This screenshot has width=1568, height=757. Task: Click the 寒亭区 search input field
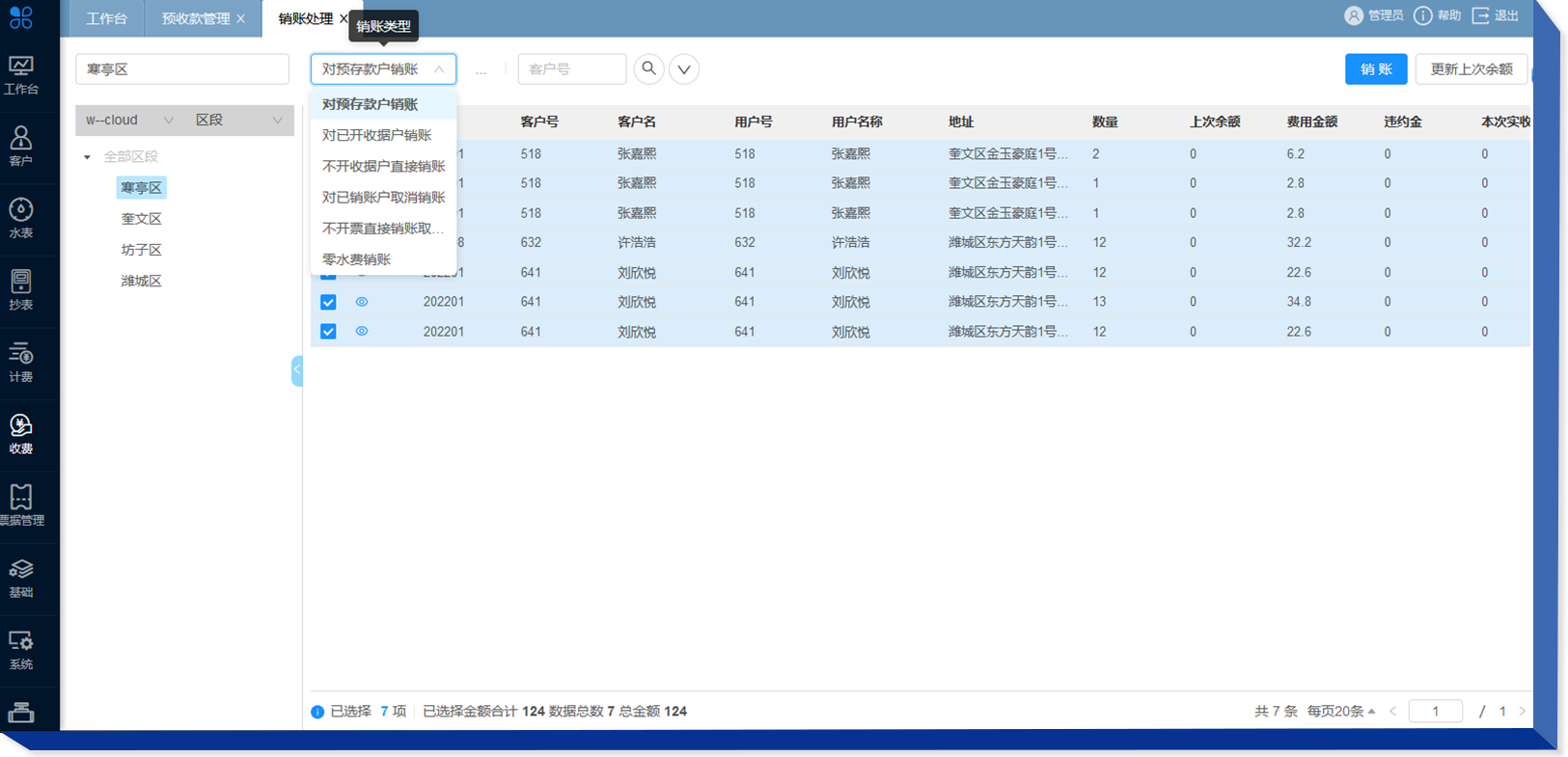(x=182, y=68)
